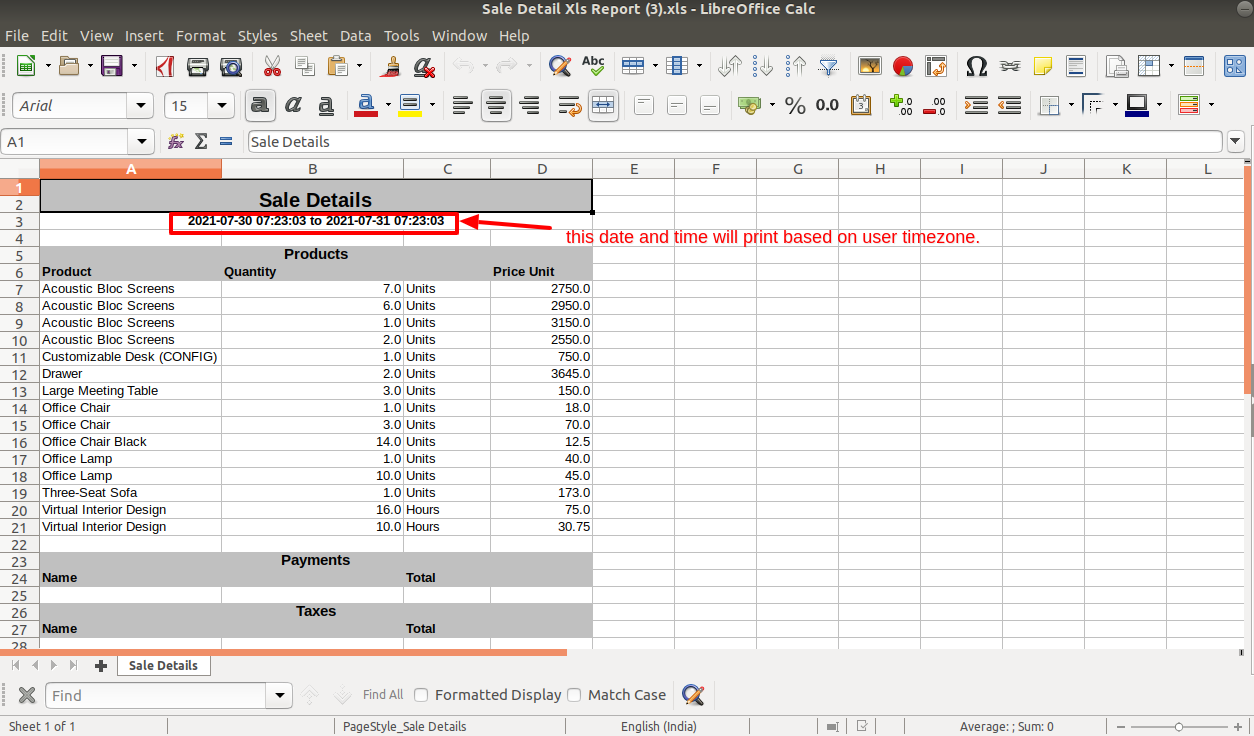The width and height of the screenshot is (1254, 736).
Task: Click the Find All button
Action: click(x=383, y=695)
